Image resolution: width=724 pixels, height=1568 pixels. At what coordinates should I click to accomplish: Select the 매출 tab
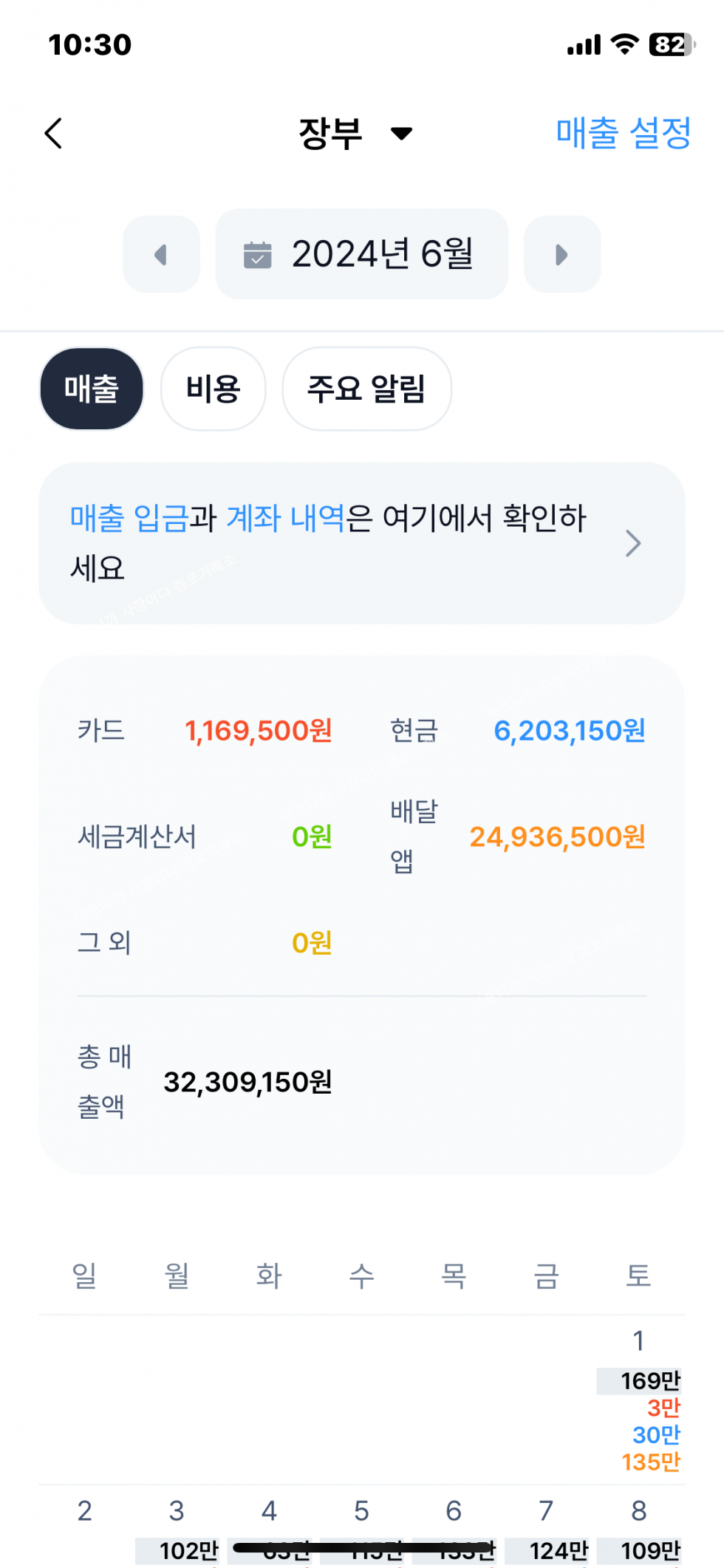[92, 389]
